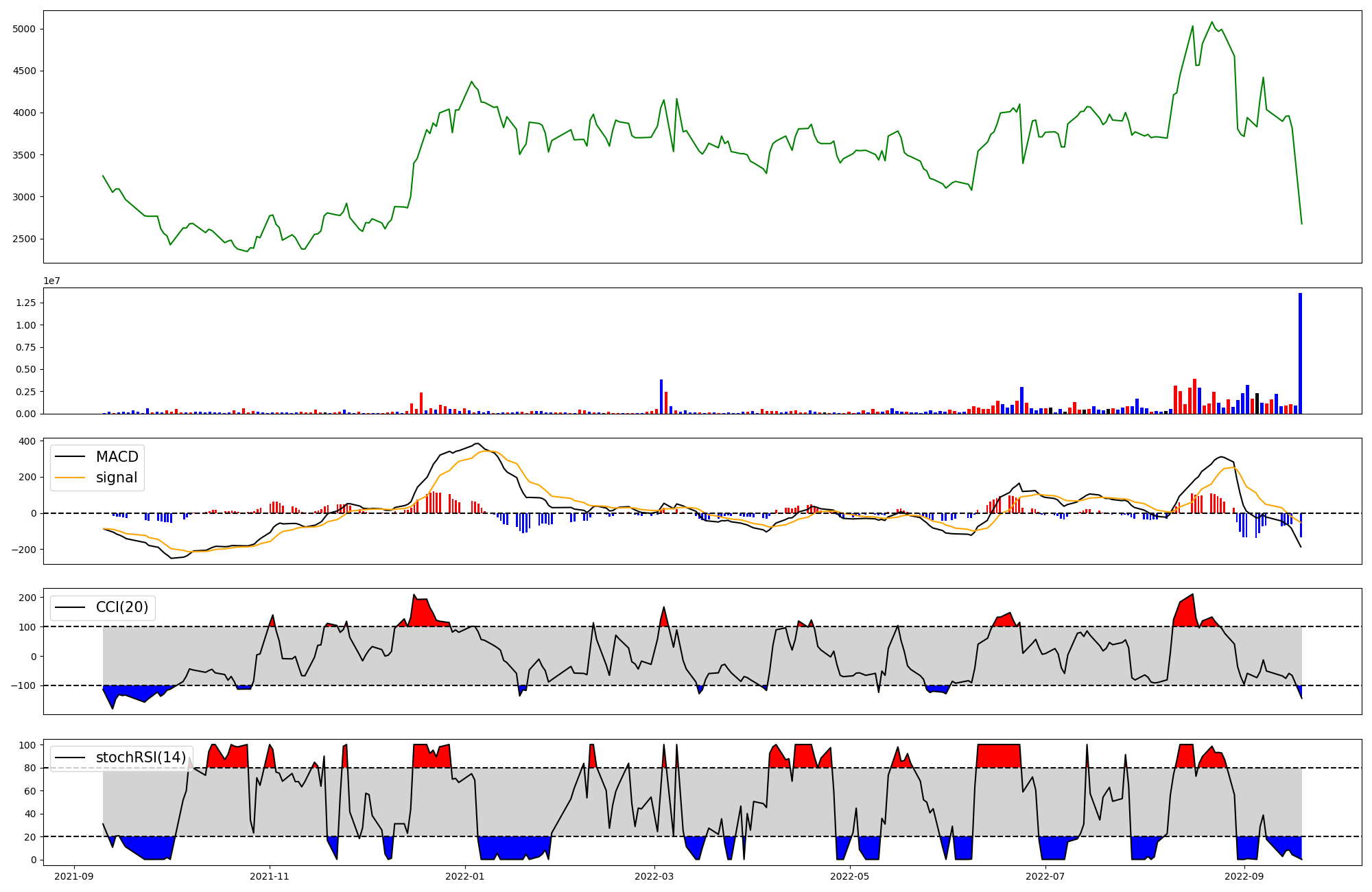1372x892 pixels.
Task: Click the 1e7 volume scale exponent label
Action: point(52,281)
